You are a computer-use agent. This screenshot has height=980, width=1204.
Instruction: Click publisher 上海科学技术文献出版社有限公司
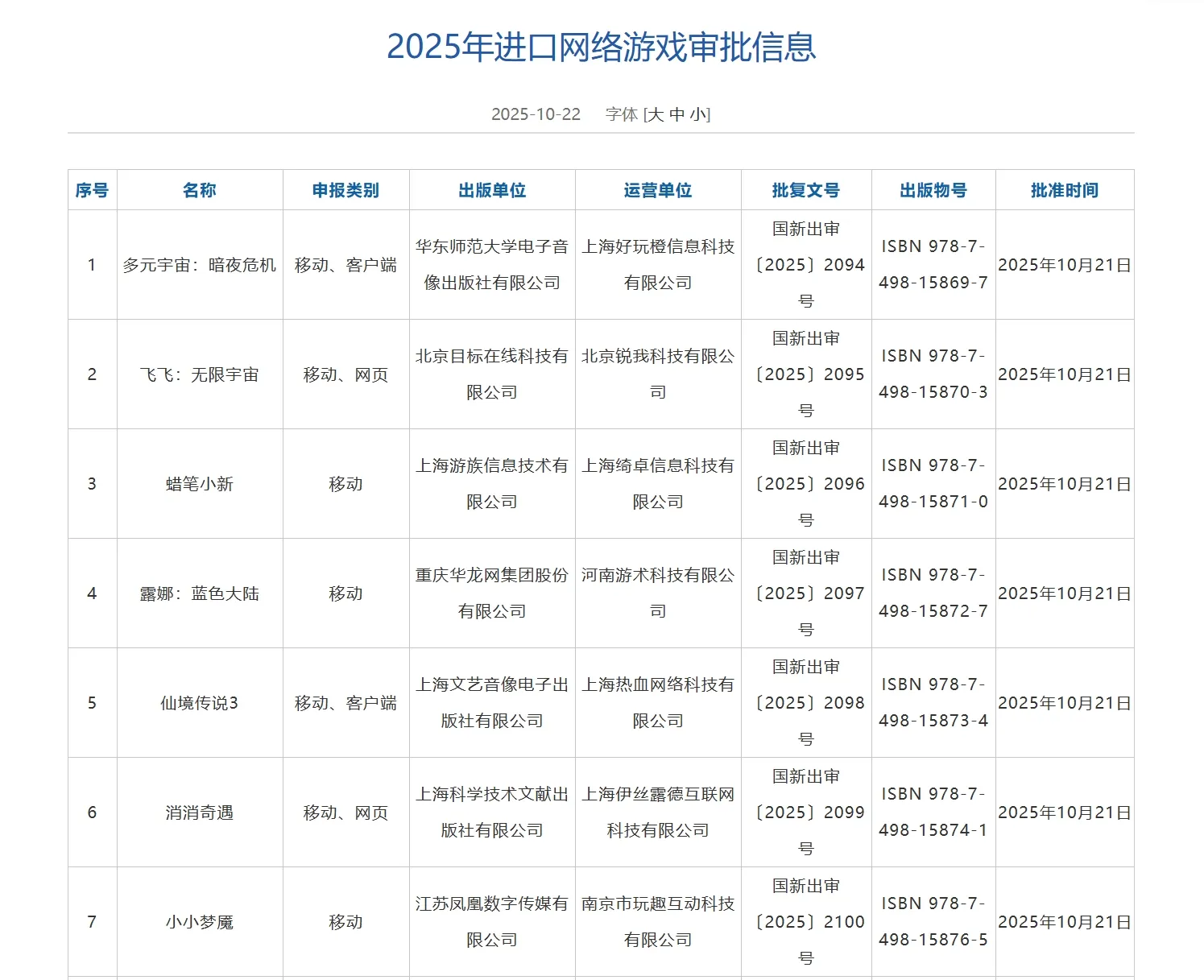[x=492, y=813]
